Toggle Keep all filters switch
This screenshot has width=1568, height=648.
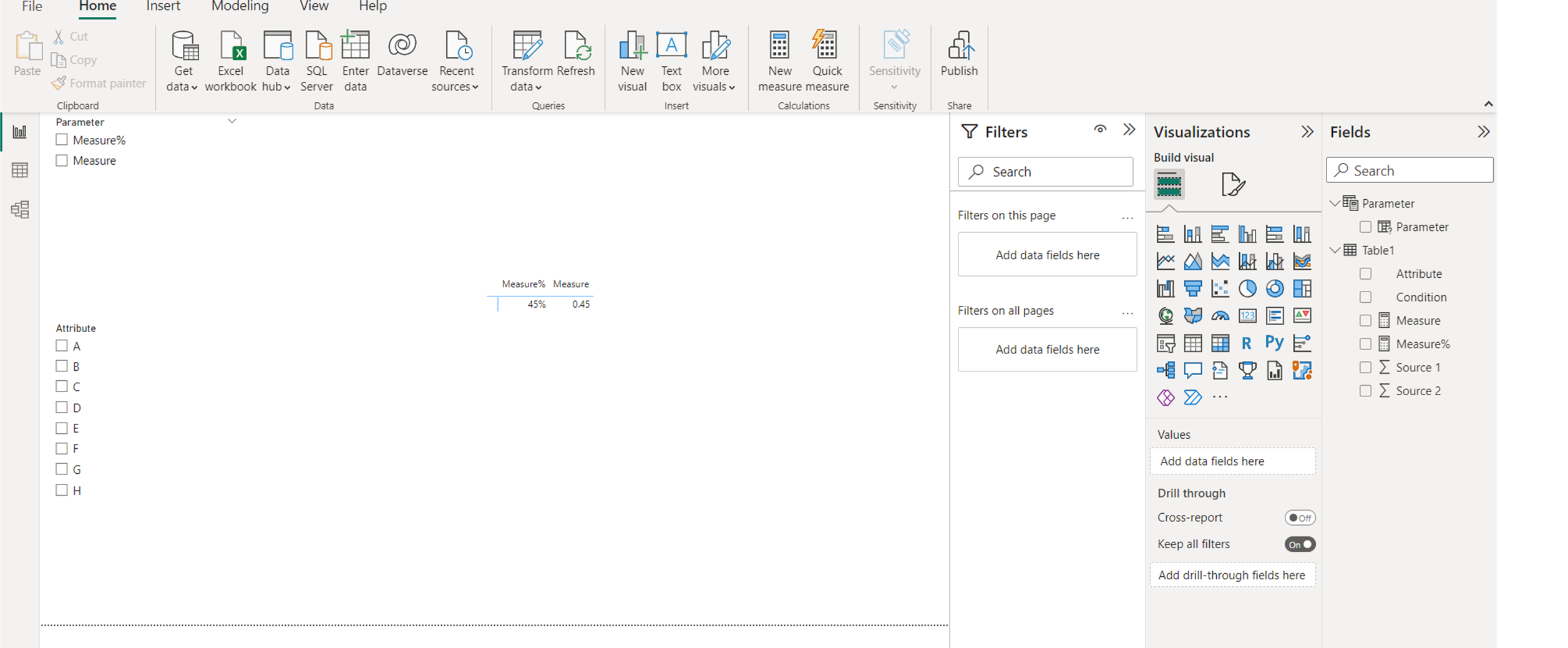pyautogui.click(x=1300, y=544)
